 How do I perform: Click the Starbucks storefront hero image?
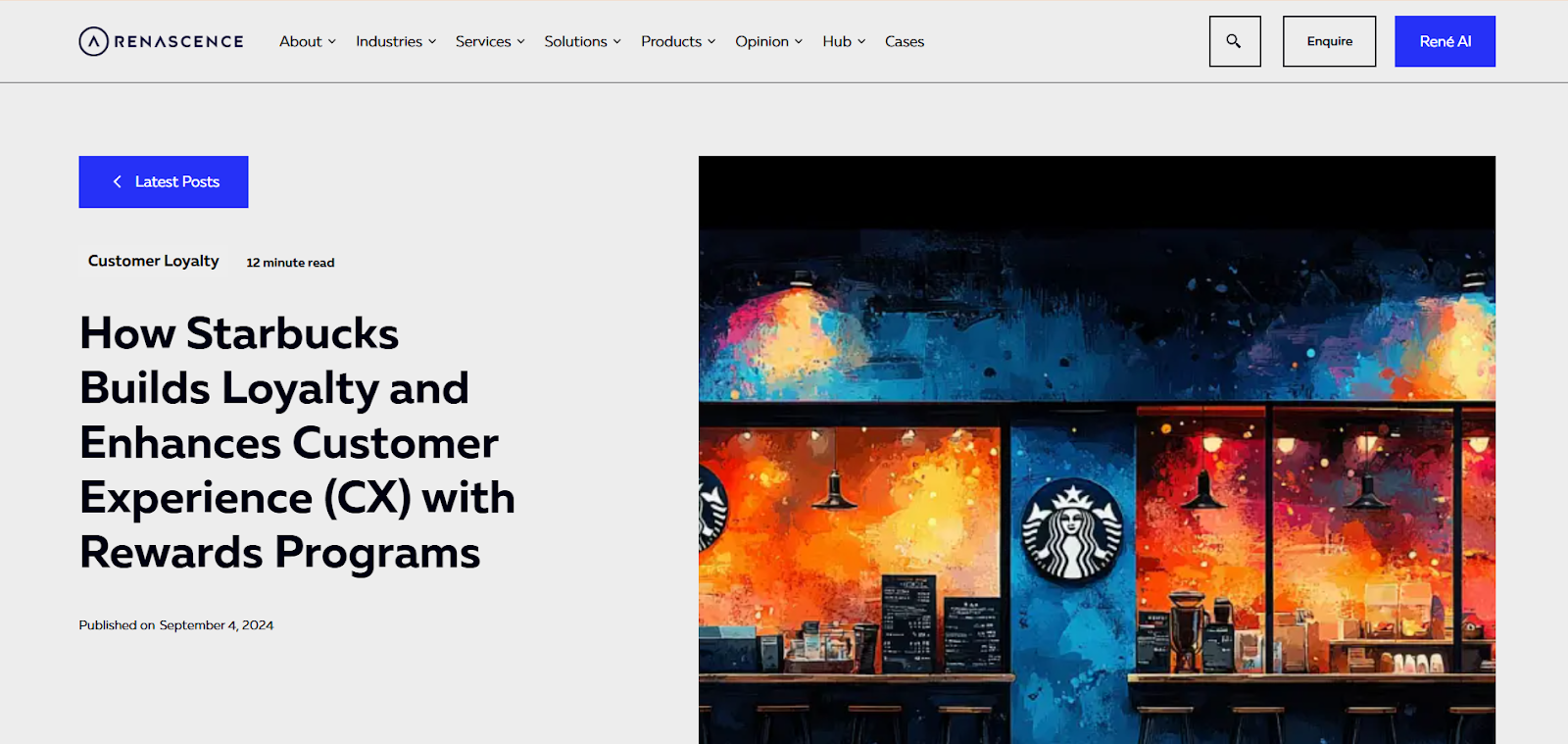click(1097, 450)
